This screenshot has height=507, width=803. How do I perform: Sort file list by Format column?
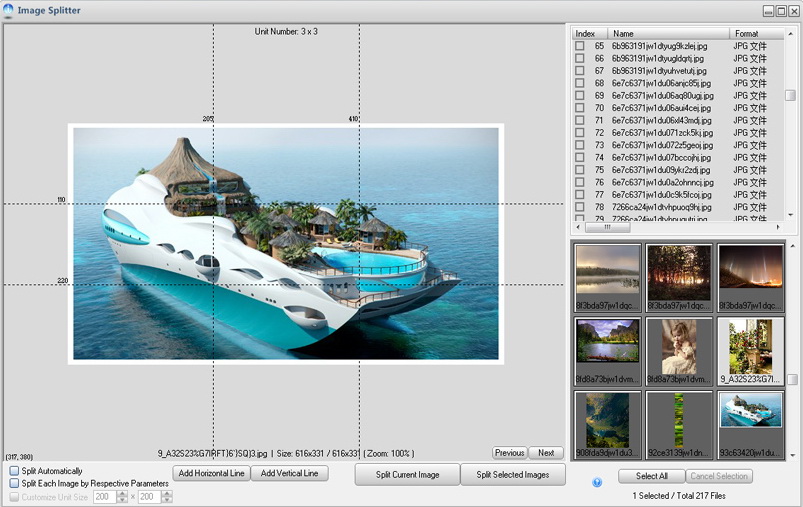point(757,33)
